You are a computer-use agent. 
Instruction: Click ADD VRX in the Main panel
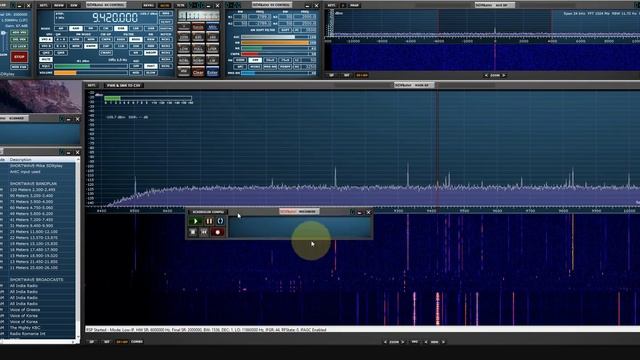point(19,32)
